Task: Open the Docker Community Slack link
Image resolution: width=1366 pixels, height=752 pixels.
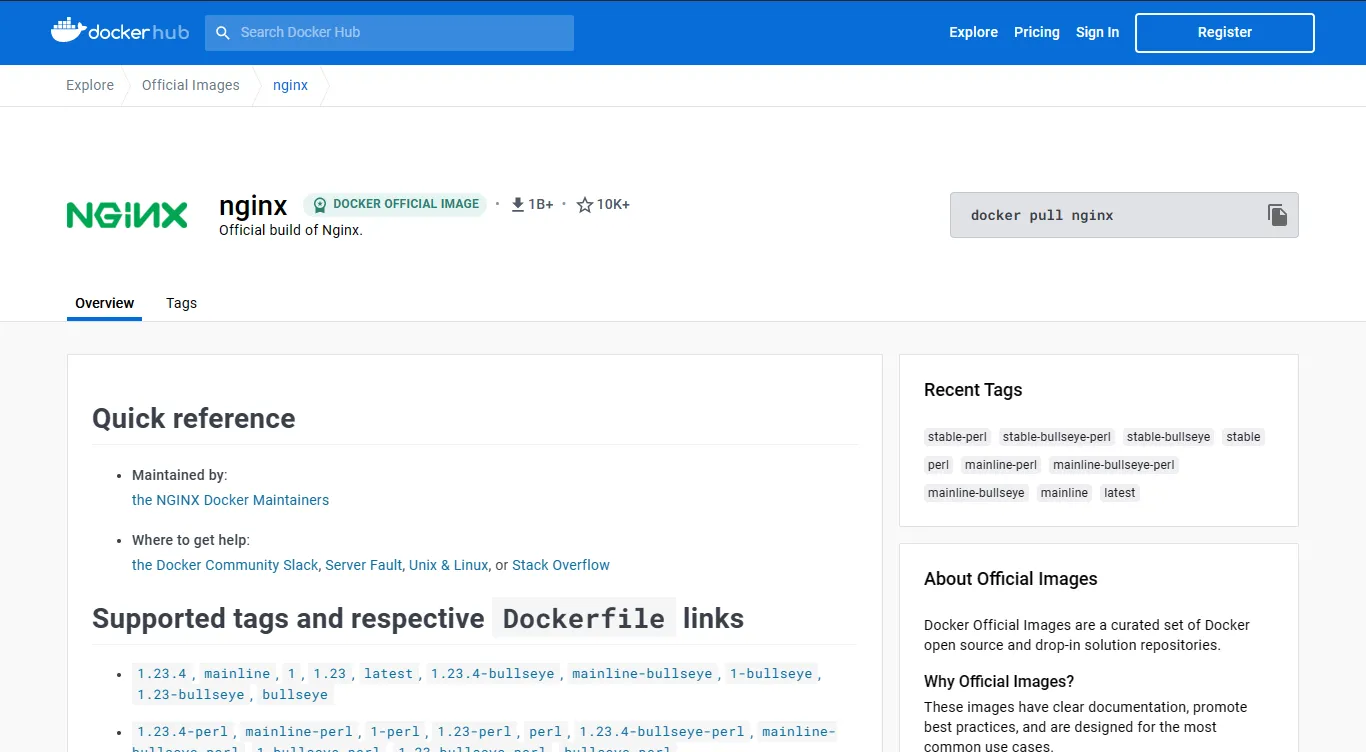Action: point(225,565)
